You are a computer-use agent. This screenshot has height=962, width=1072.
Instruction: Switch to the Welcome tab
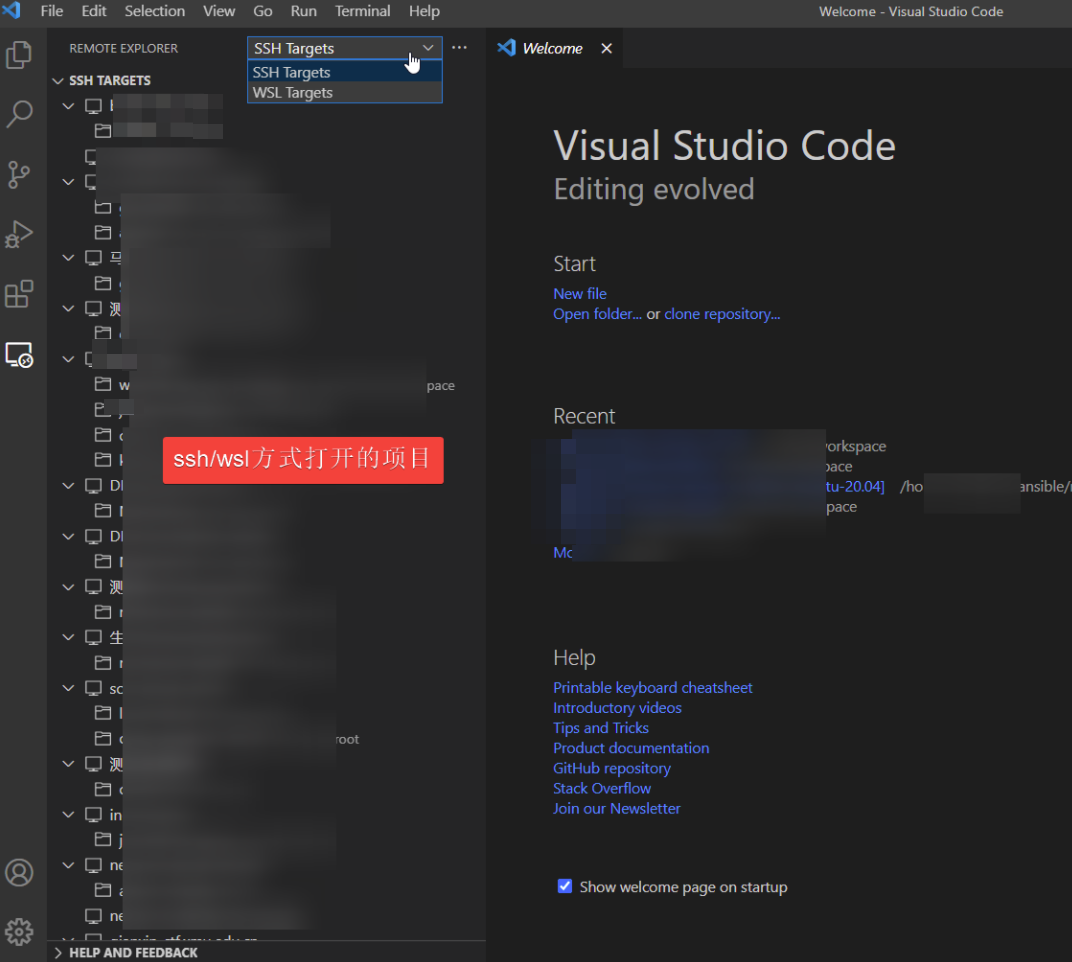click(x=552, y=49)
